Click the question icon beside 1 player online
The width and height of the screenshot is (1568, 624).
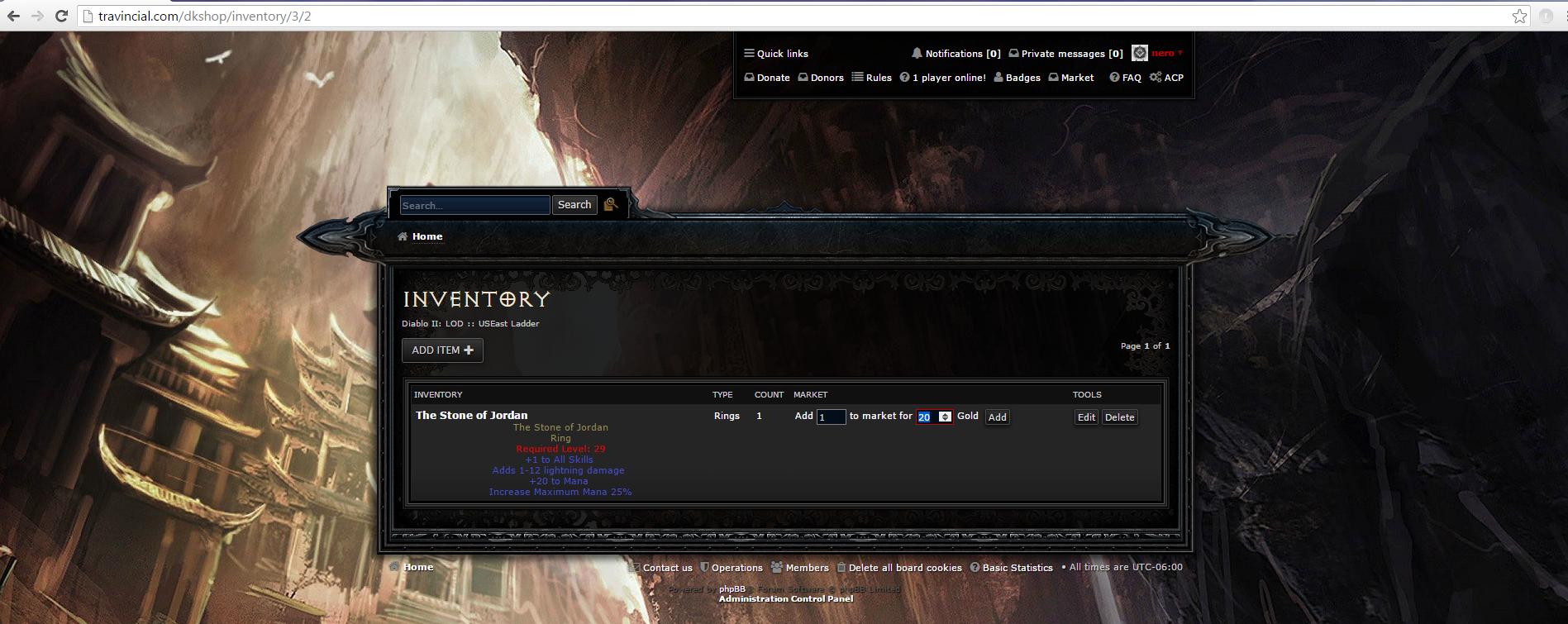[x=904, y=78]
